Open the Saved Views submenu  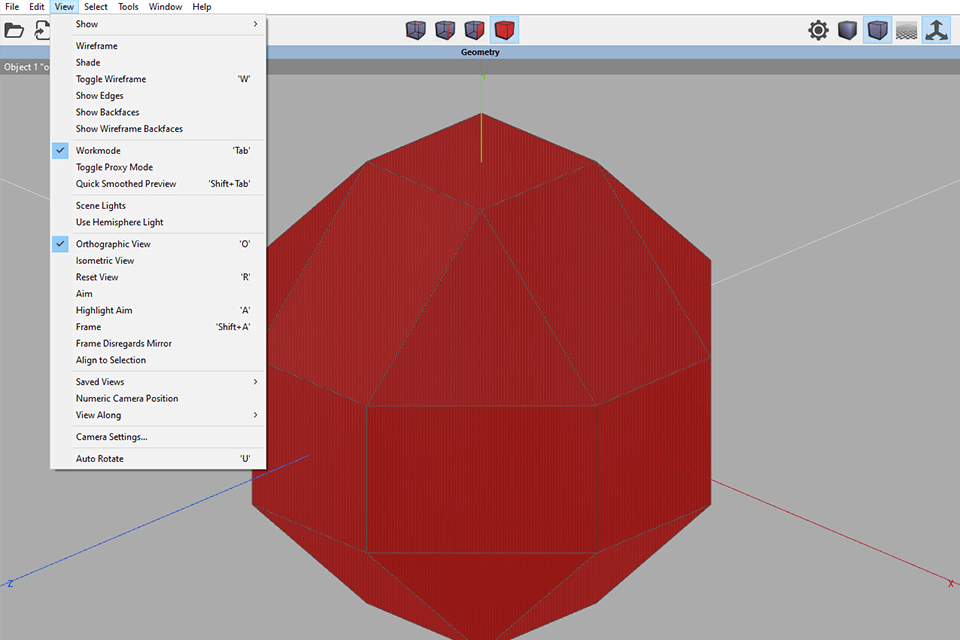(x=99, y=381)
